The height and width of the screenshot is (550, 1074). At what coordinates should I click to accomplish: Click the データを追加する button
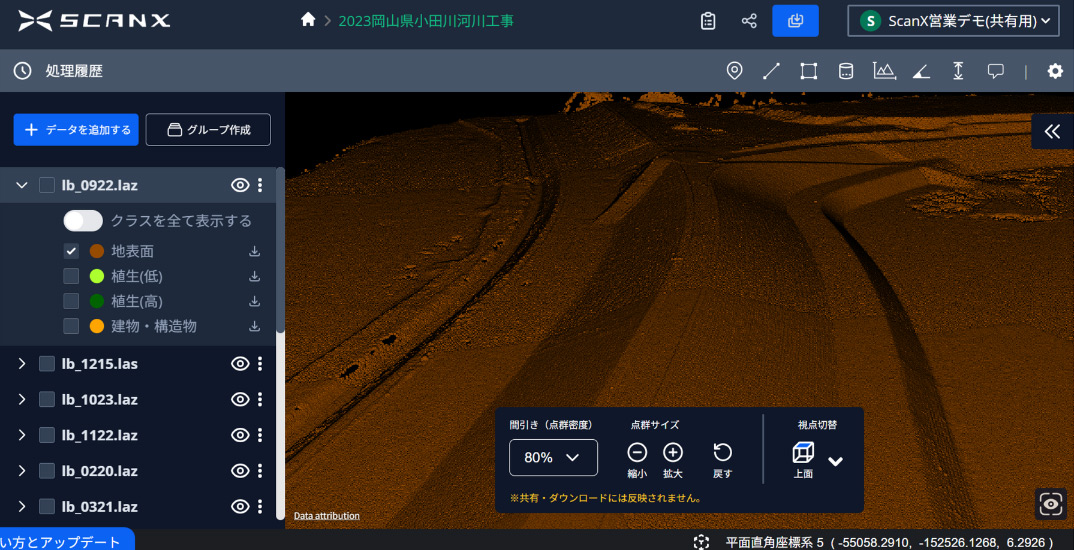tap(73, 129)
